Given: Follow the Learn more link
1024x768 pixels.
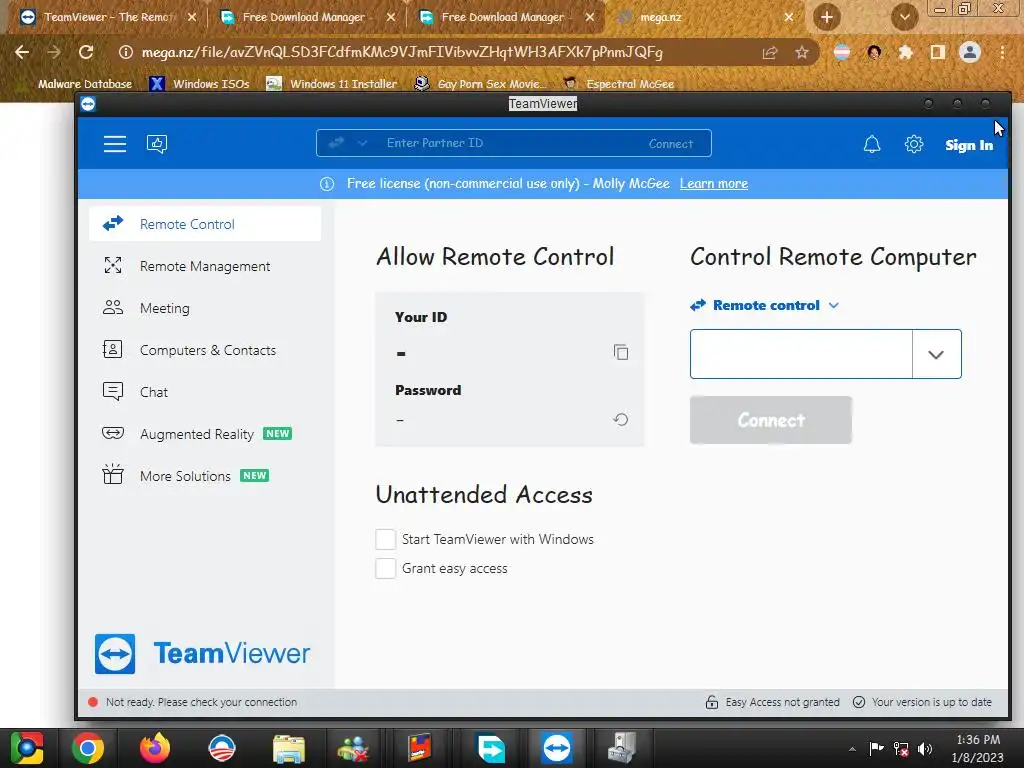Looking at the screenshot, I should [x=714, y=184].
